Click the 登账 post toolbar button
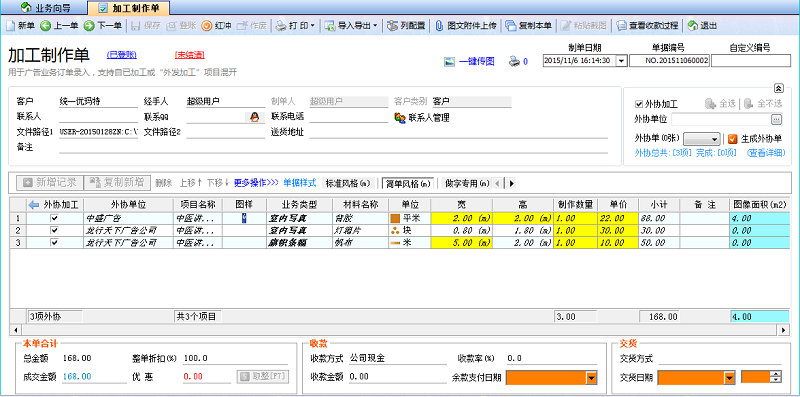Image resolution: width=800 pixels, height=397 pixels. click(181, 26)
